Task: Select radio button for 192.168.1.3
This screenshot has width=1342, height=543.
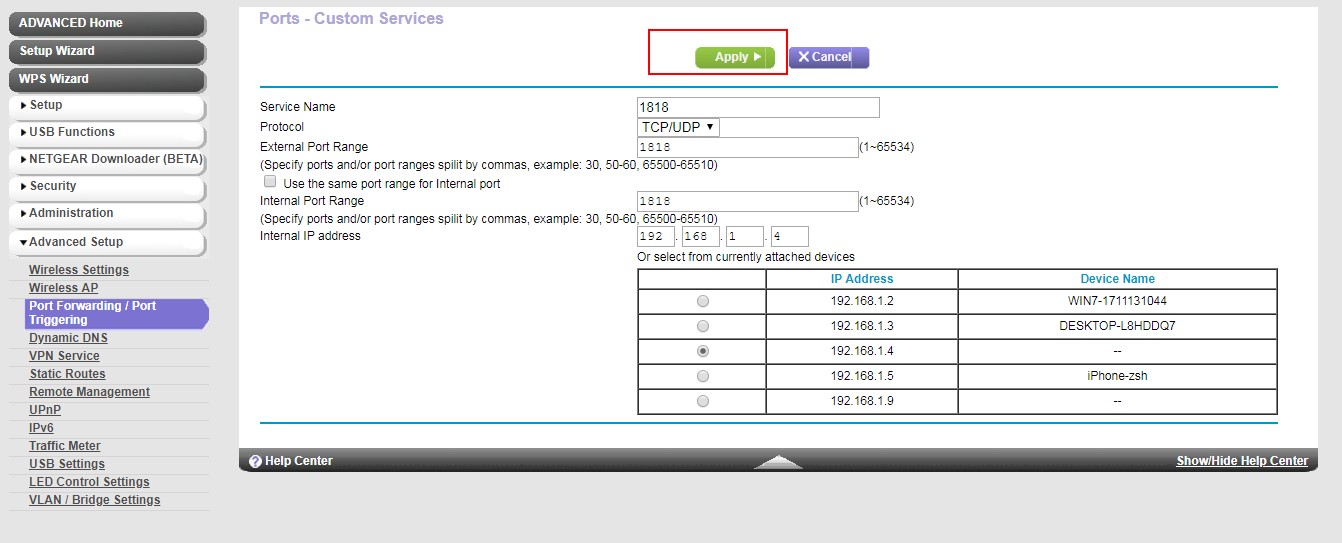Action: pos(703,326)
